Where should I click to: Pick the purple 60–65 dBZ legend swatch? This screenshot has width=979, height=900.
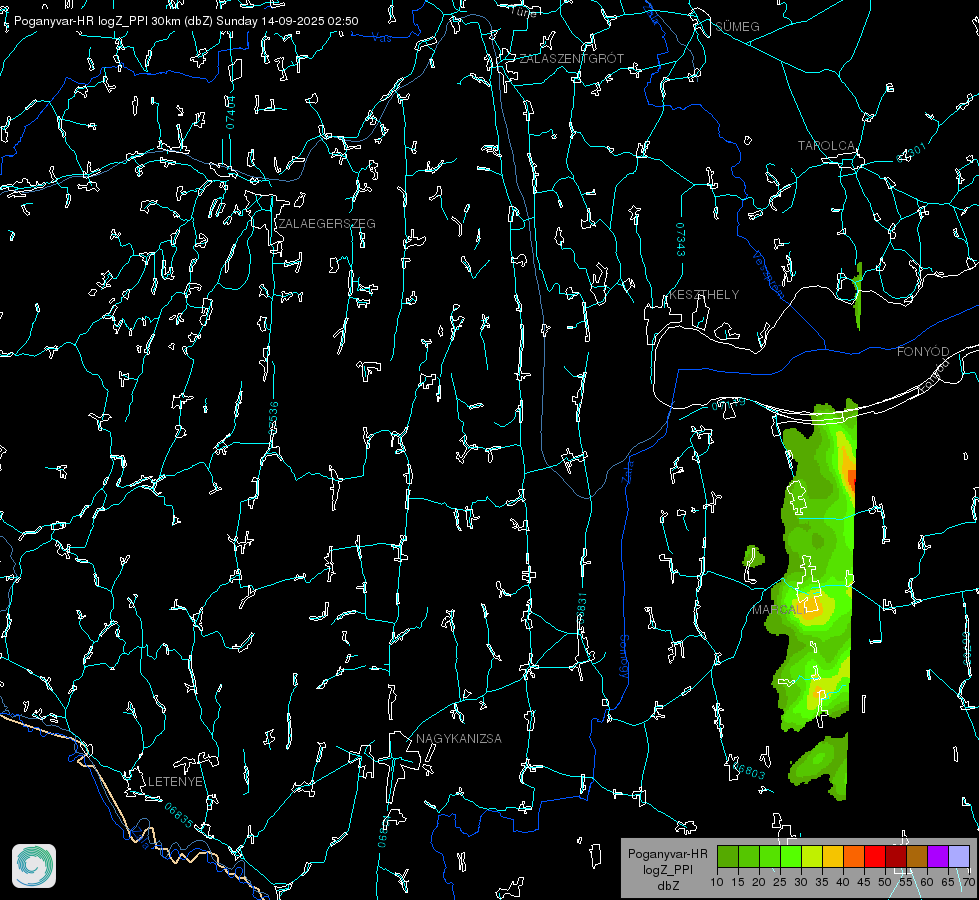(x=938, y=856)
